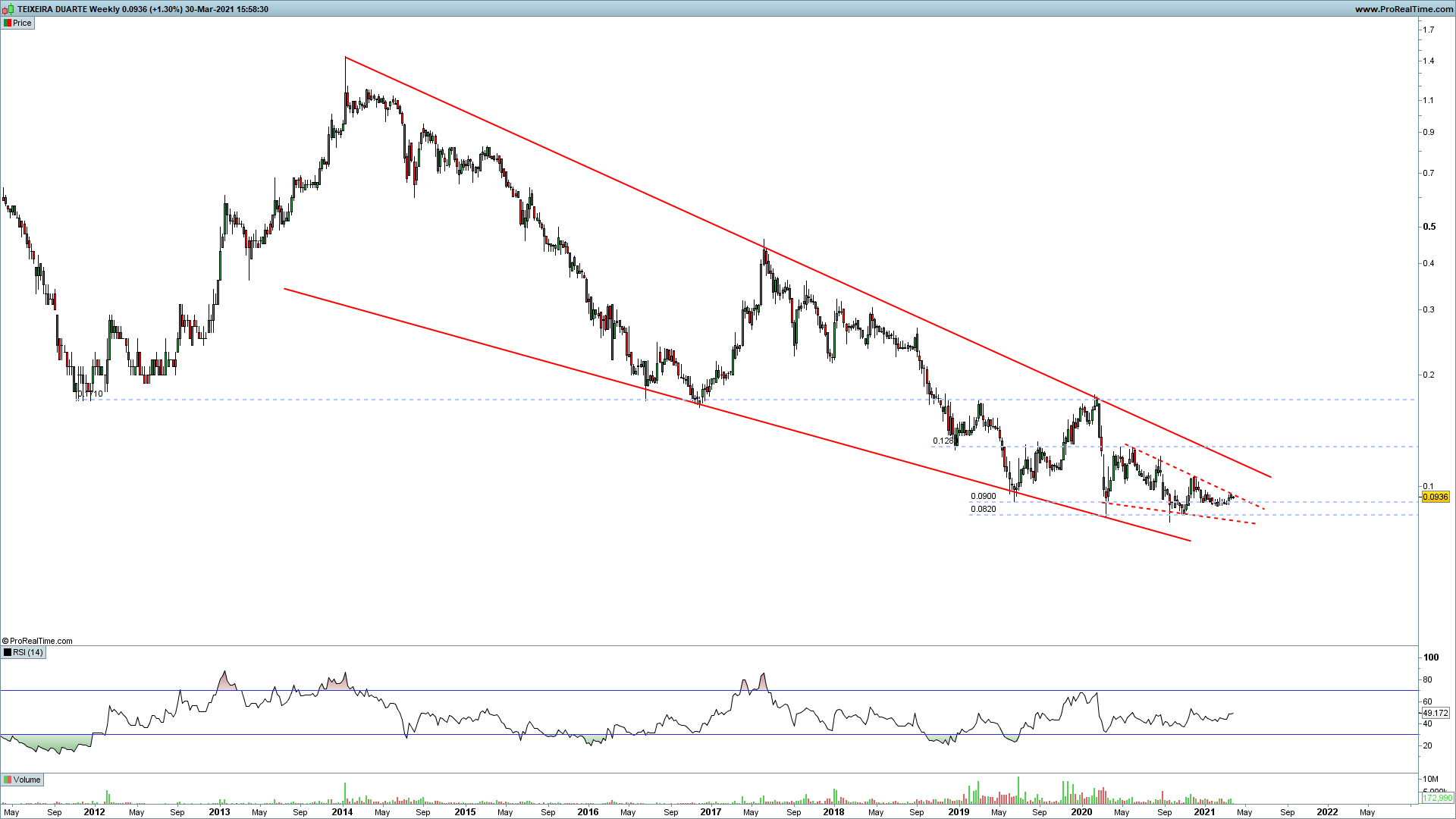The width and height of the screenshot is (1456, 819).
Task: Select the 0.0900 horizontal level label
Action: 984,496
